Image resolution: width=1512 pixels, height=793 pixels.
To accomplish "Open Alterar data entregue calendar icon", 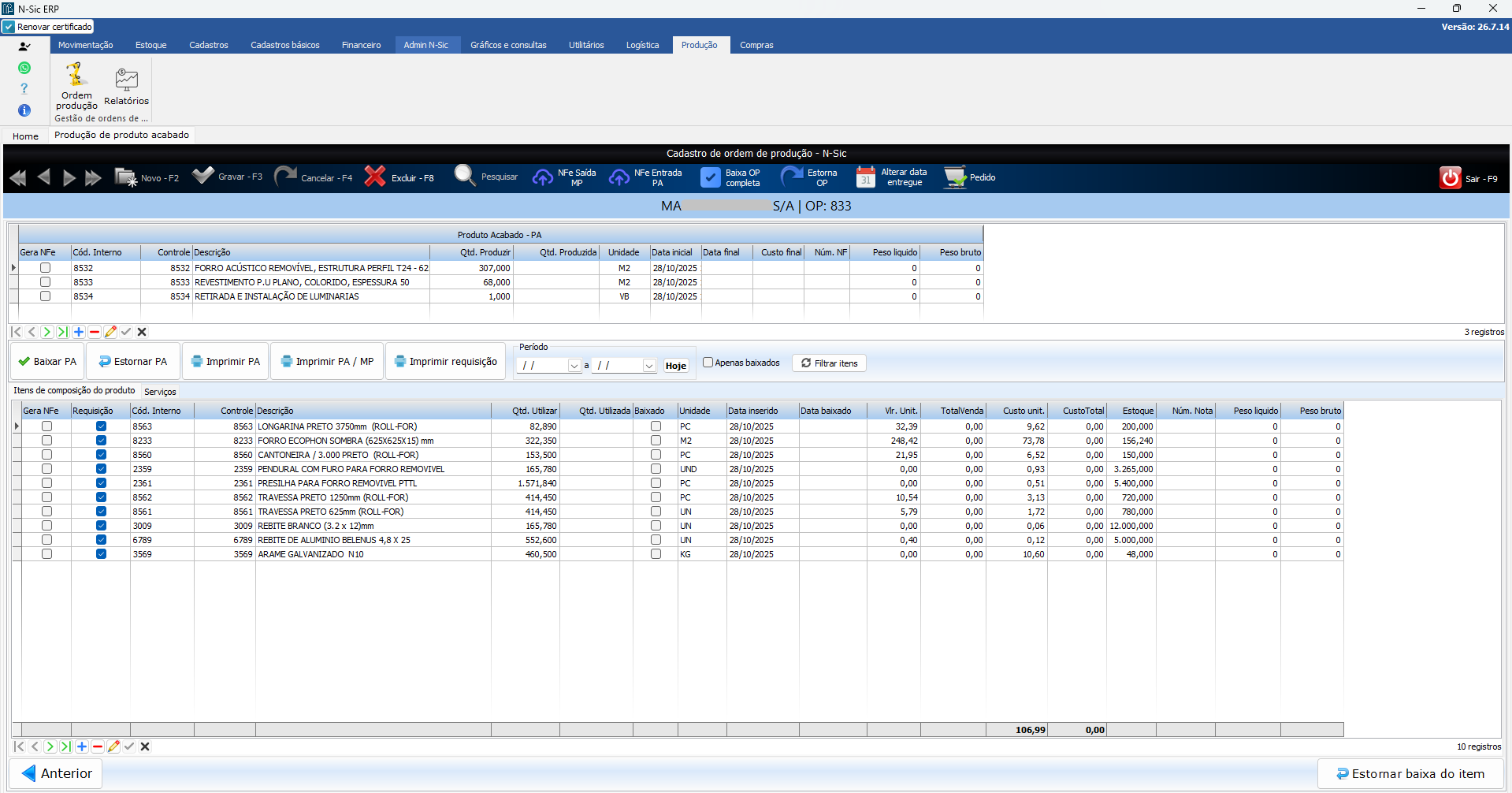I will [865, 177].
